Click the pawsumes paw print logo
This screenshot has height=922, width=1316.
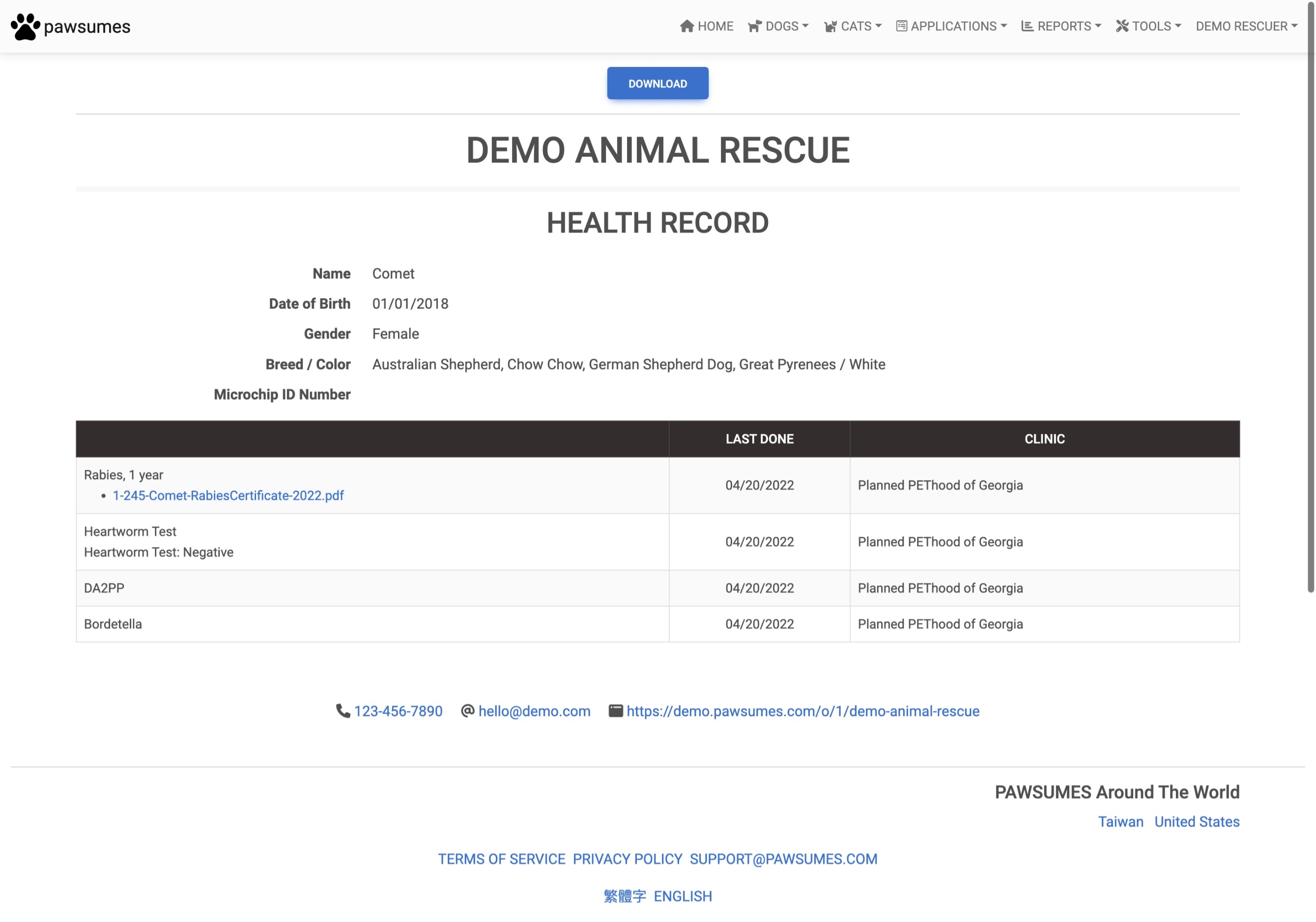[x=25, y=27]
